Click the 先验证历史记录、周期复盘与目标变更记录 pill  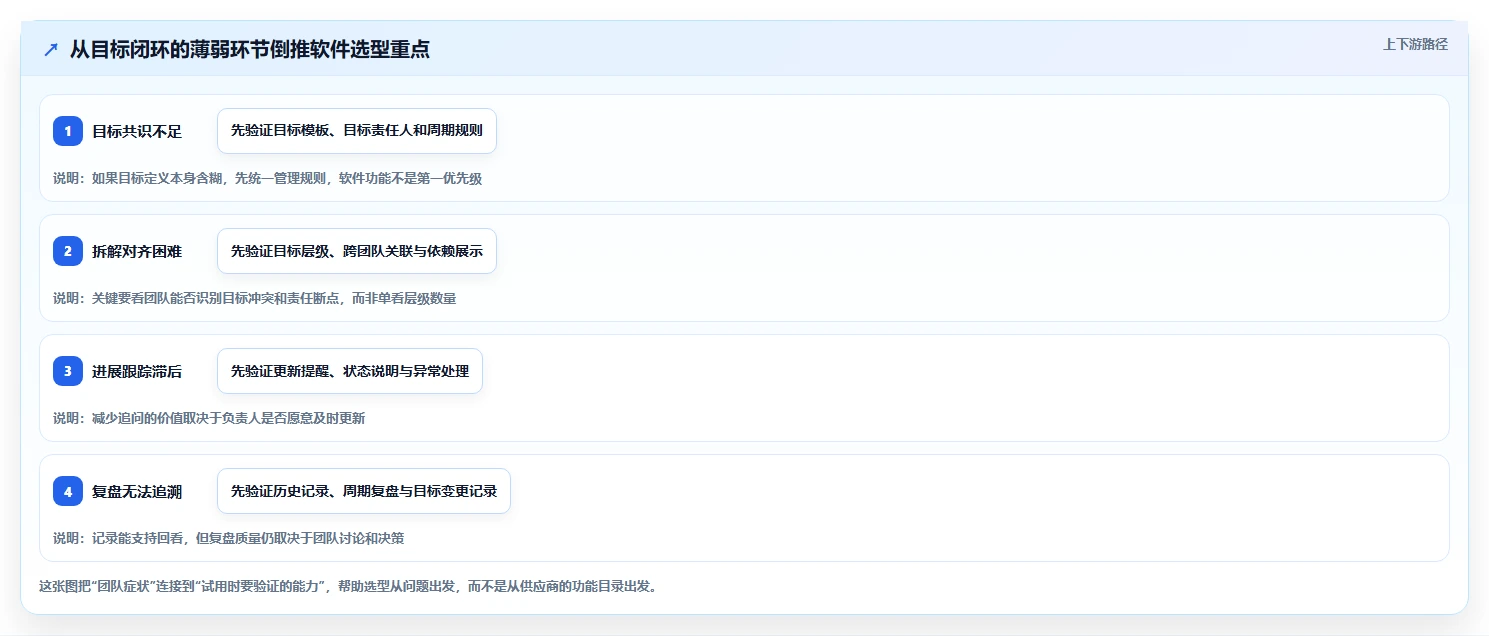click(364, 491)
